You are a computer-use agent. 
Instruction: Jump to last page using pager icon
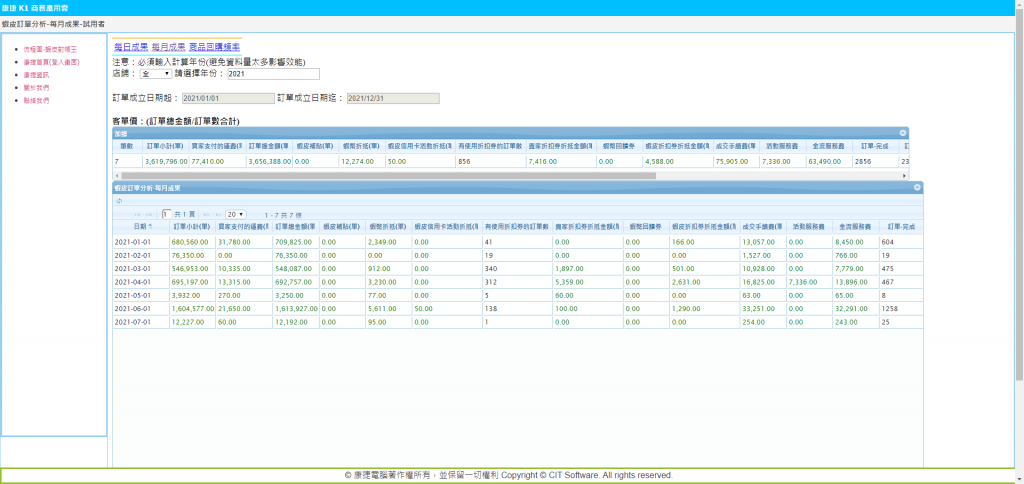click(216, 214)
